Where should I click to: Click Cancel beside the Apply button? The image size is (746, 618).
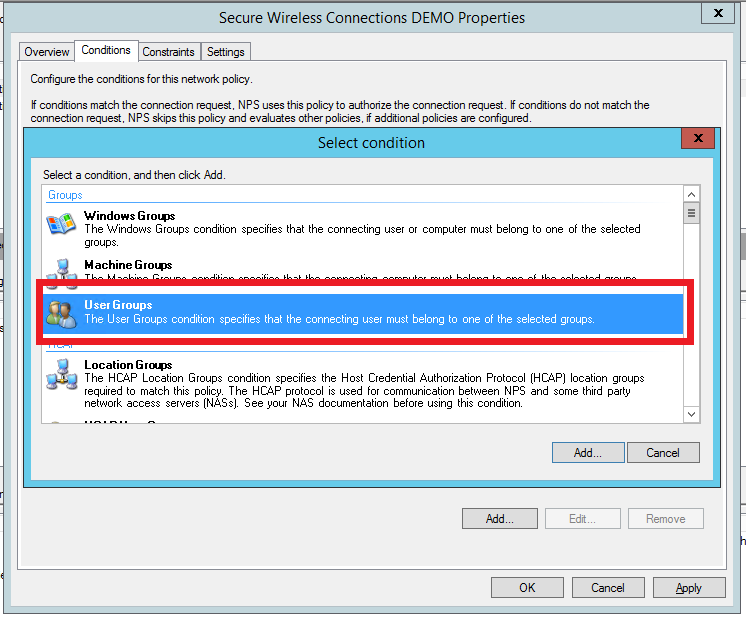click(608, 588)
